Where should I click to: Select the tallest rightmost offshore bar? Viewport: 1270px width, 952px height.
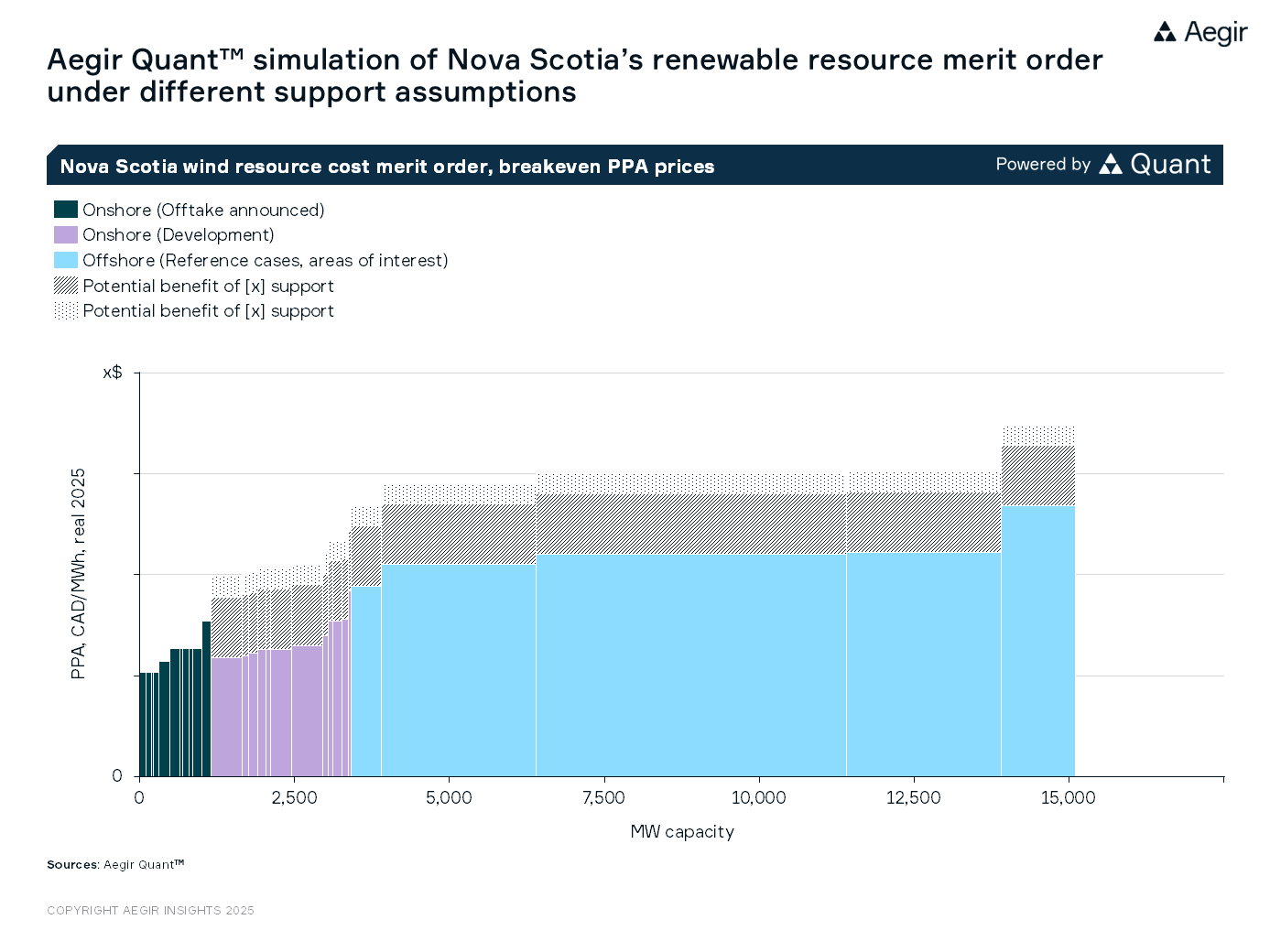point(1037,641)
